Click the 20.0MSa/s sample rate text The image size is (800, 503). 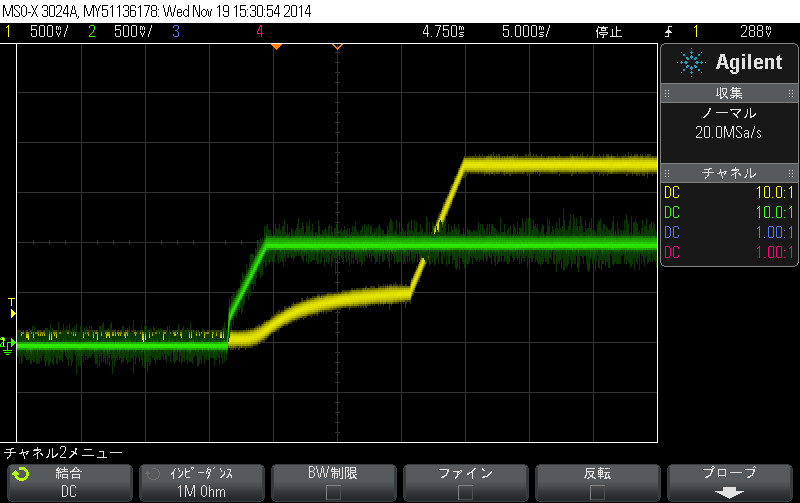click(729, 133)
